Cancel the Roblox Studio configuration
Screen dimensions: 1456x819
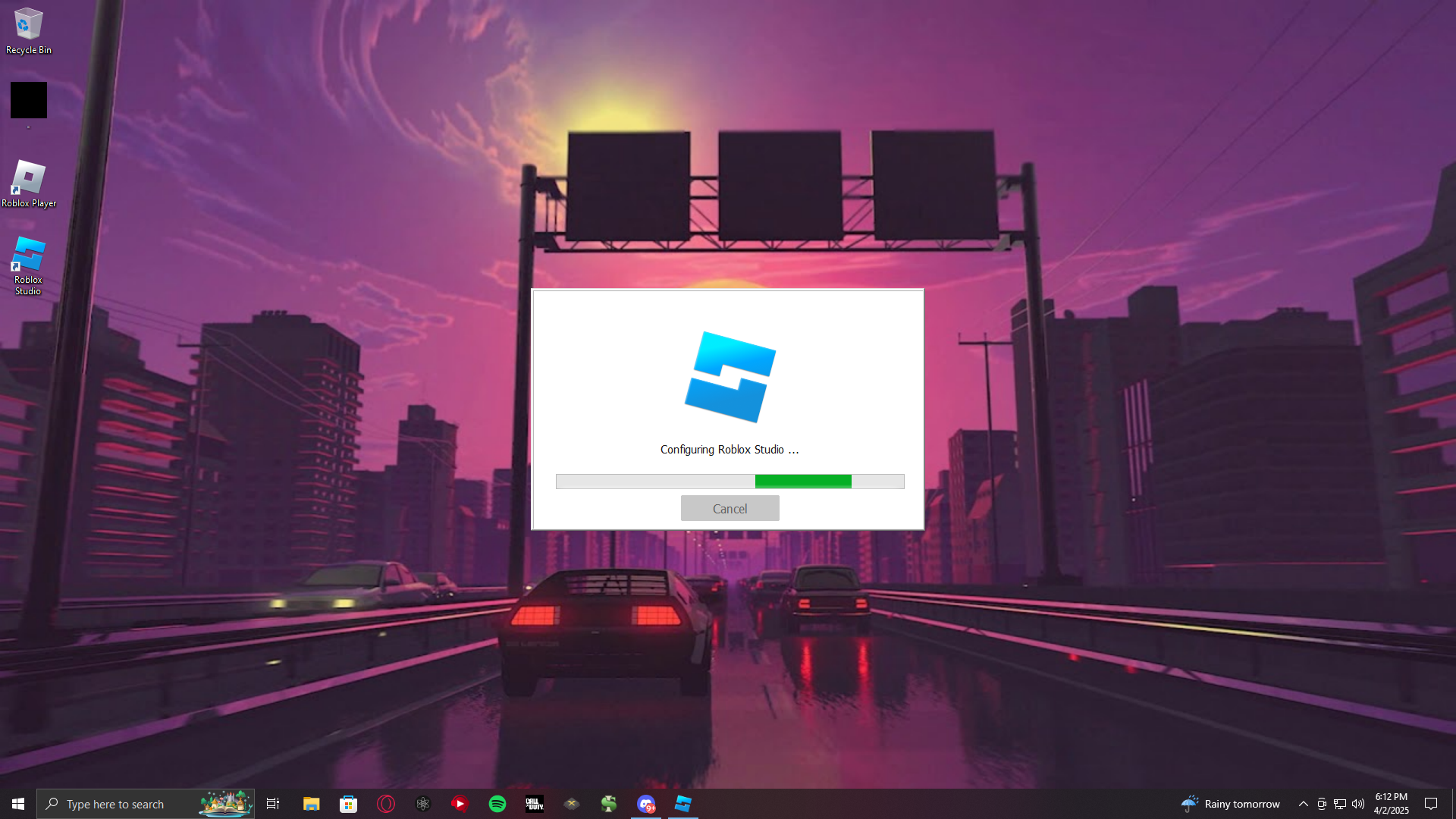pyautogui.click(x=730, y=509)
